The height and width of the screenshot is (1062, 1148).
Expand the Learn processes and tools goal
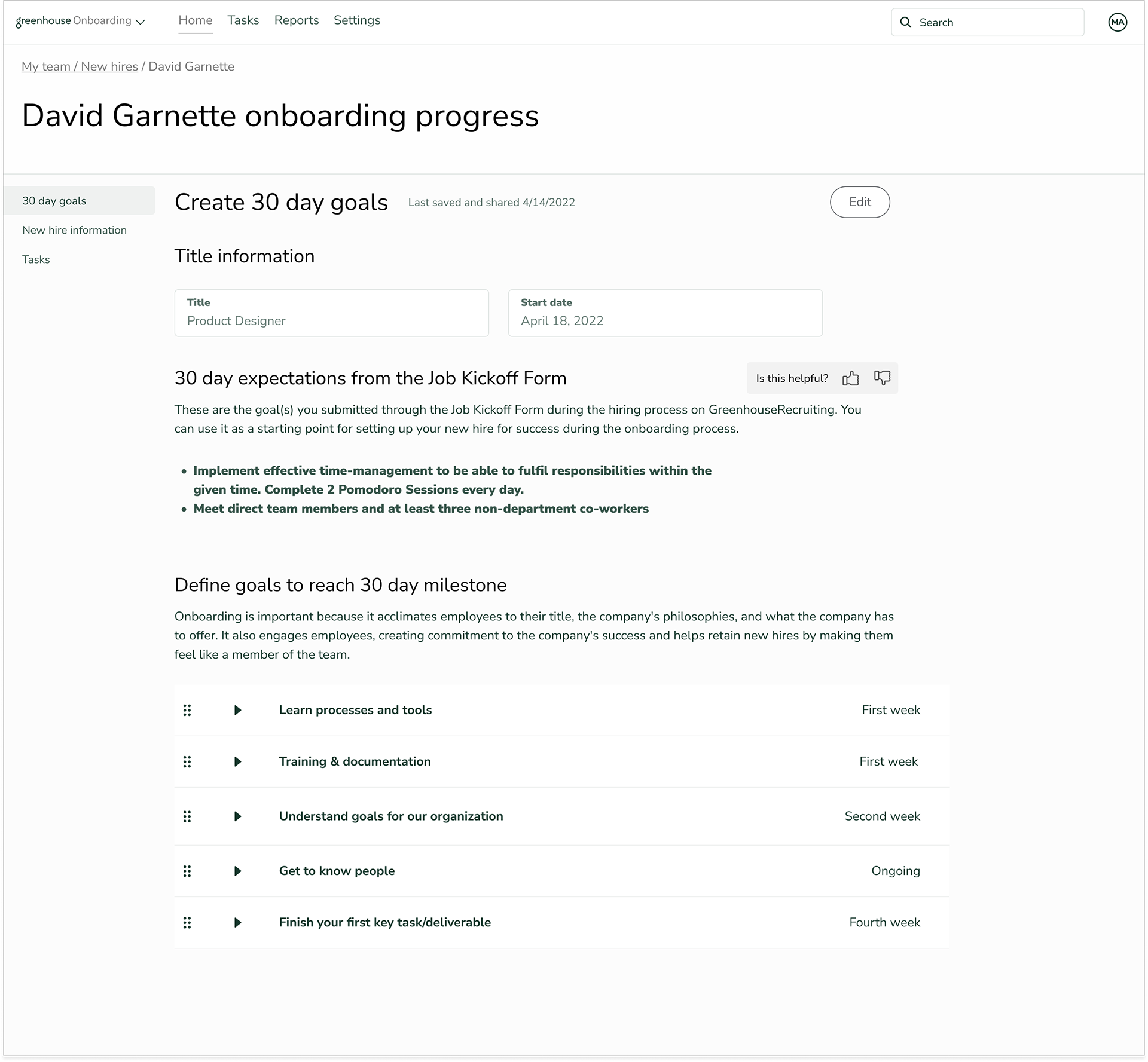237,710
